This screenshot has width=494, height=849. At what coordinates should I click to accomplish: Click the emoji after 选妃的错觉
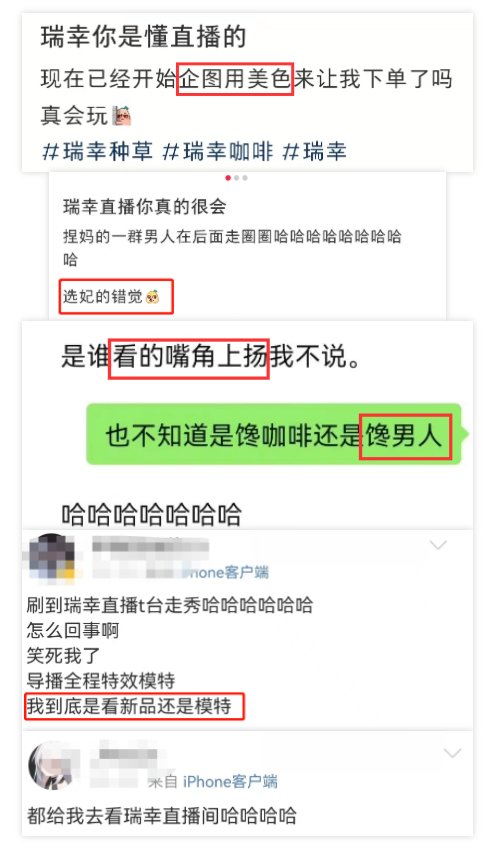[x=152, y=297]
